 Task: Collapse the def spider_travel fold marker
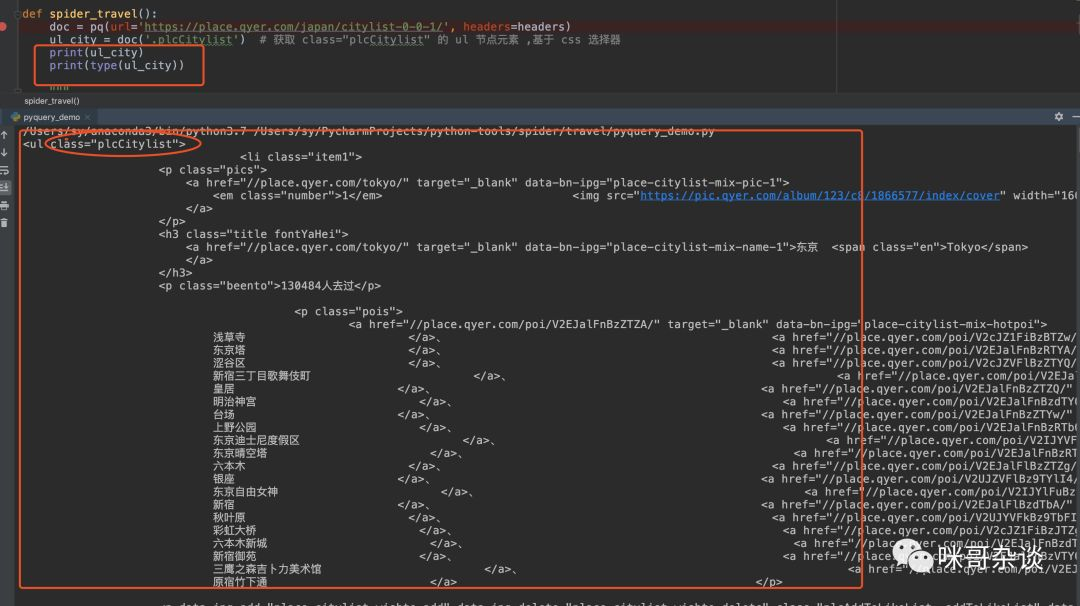pos(18,14)
